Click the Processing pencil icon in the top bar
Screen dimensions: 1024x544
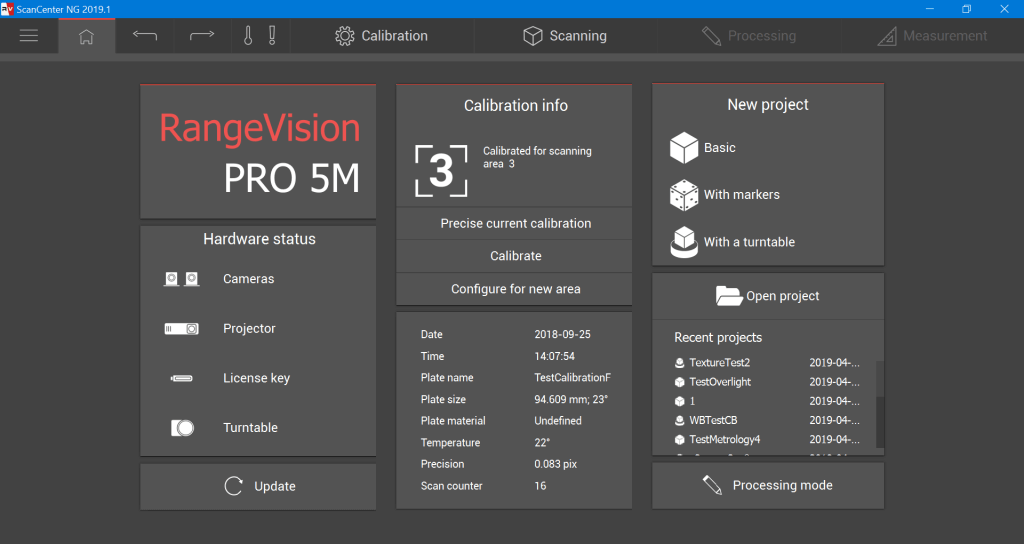(x=711, y=36)
